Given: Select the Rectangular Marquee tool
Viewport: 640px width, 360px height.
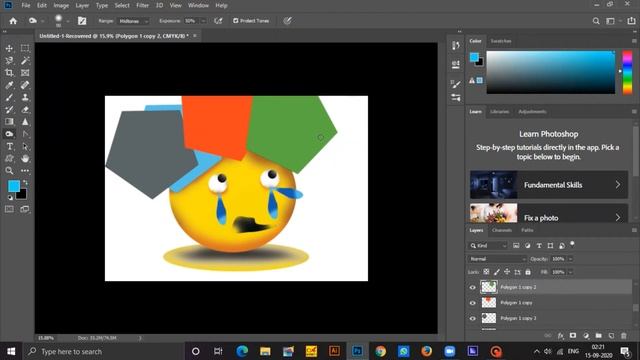Looking at the screenshot, I should 25,48.
